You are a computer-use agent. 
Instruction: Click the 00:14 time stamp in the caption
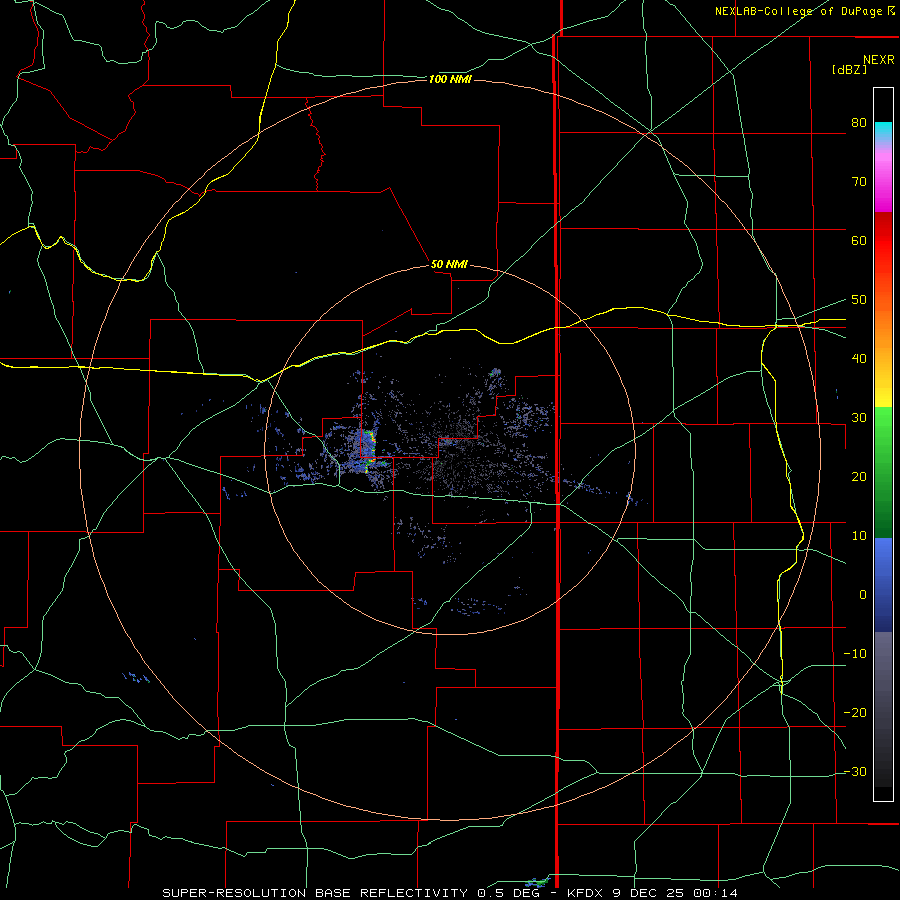[x=715, y=893]
